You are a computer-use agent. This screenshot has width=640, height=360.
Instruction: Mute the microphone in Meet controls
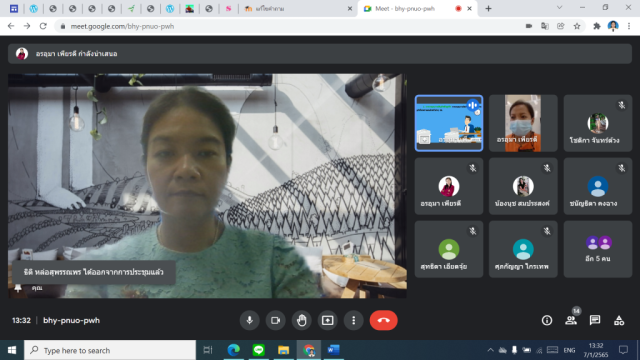point(249,320)
